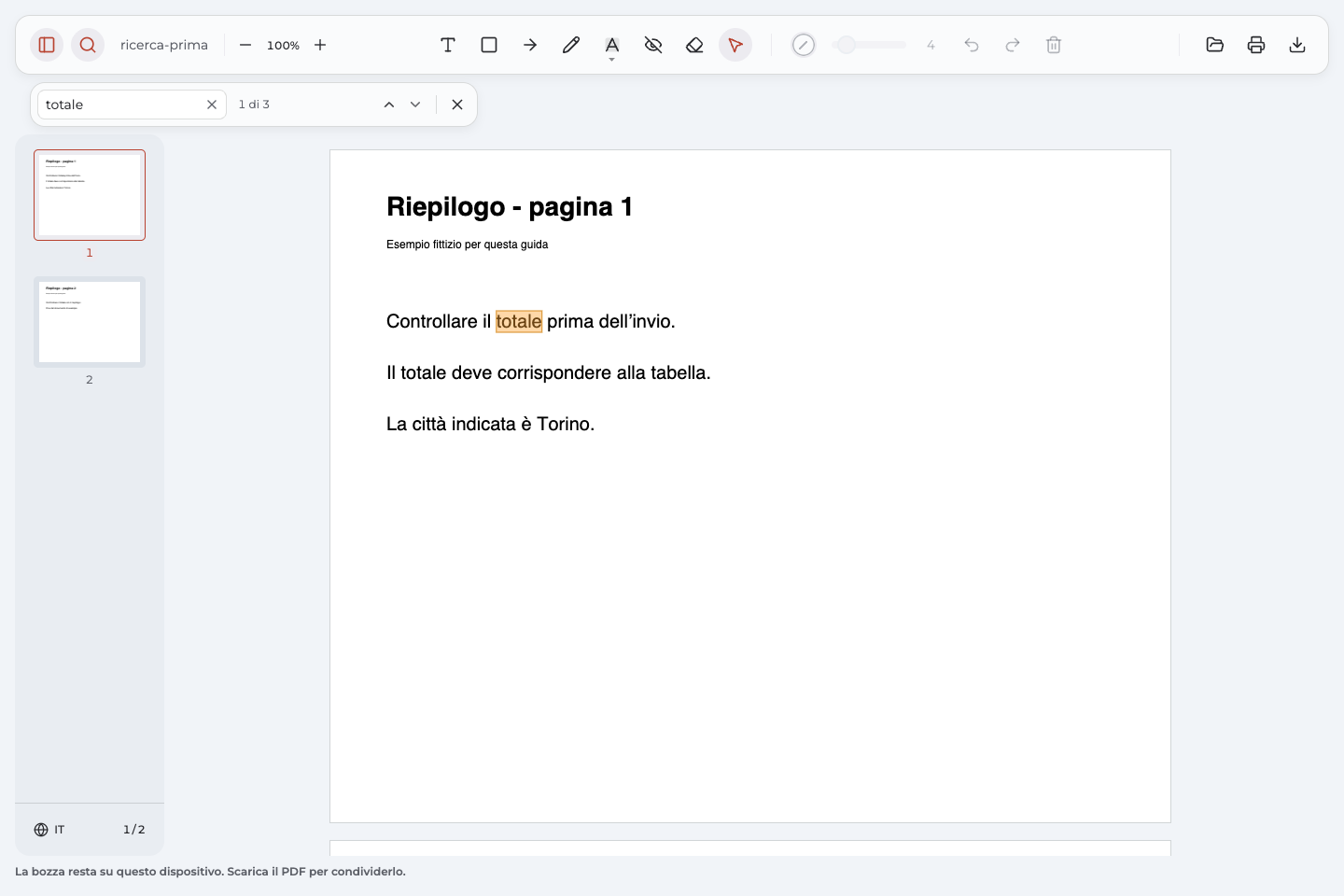Screen dimensions: 1344x896
Task: Toggle the search magnifier button
Action: pyautogui.click(x=88, y=45)
